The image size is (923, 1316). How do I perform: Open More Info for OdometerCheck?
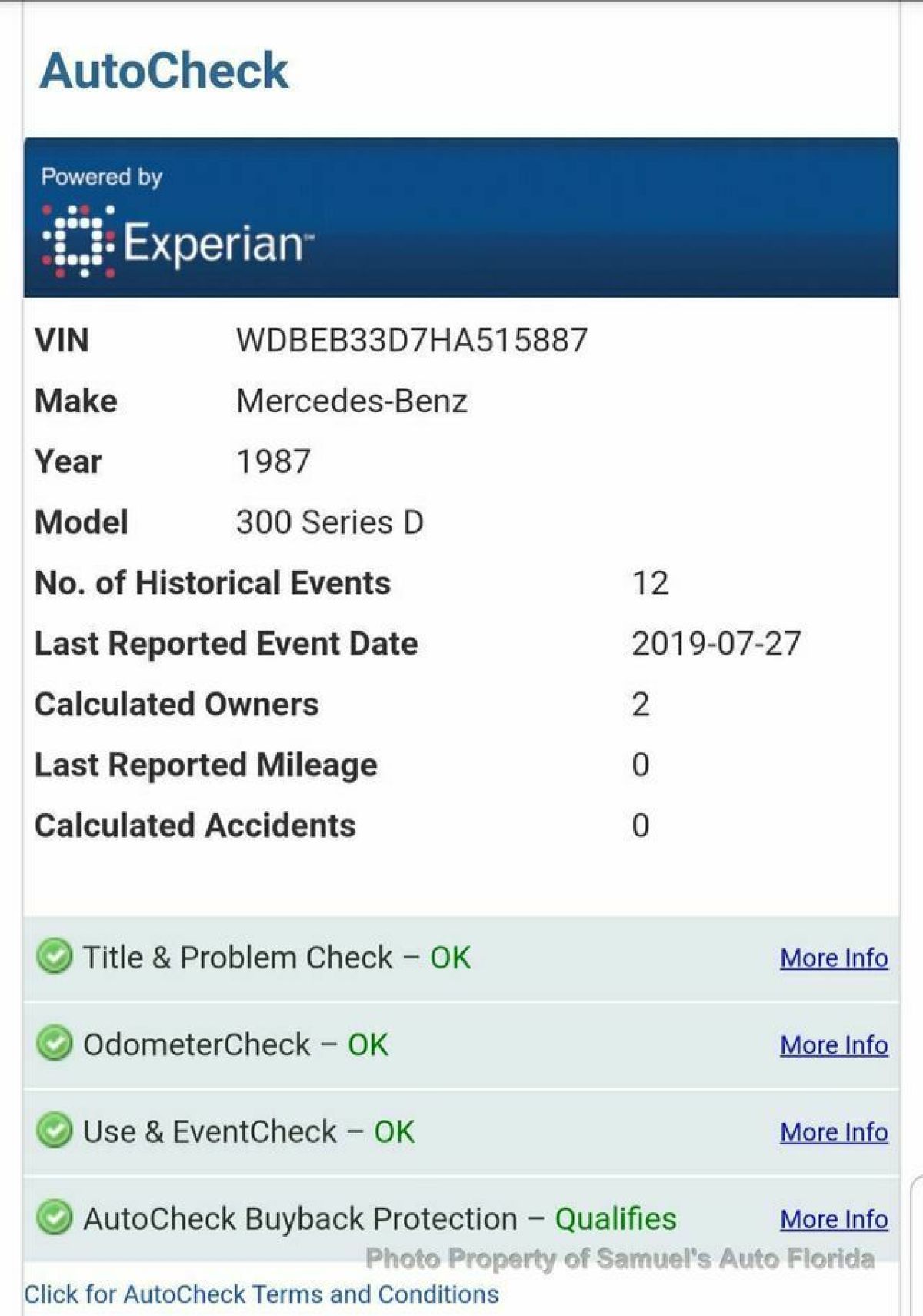point(834,1044)
